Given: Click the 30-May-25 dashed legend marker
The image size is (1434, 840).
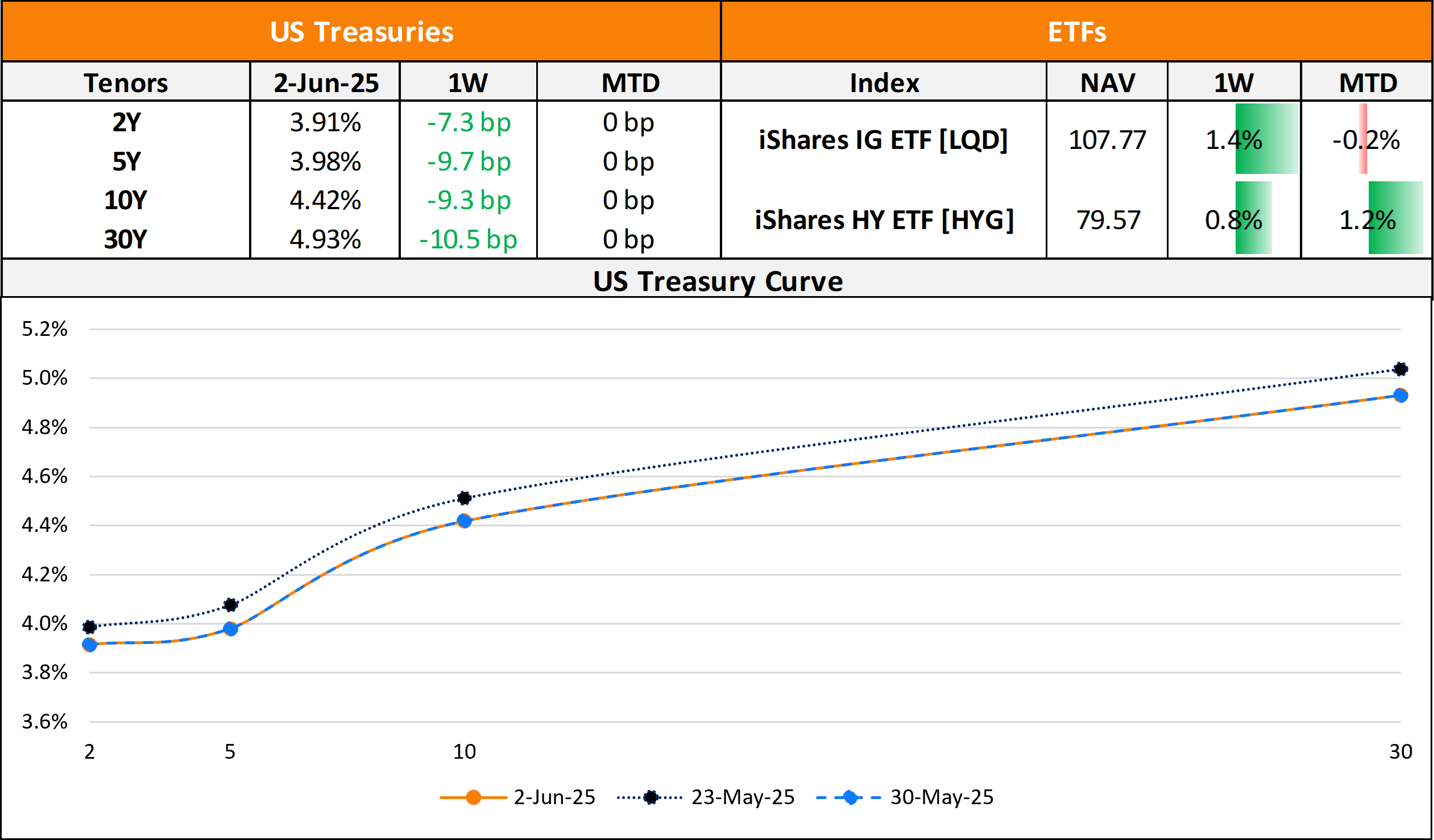Looking at the screenshot, I should point(849,797).
